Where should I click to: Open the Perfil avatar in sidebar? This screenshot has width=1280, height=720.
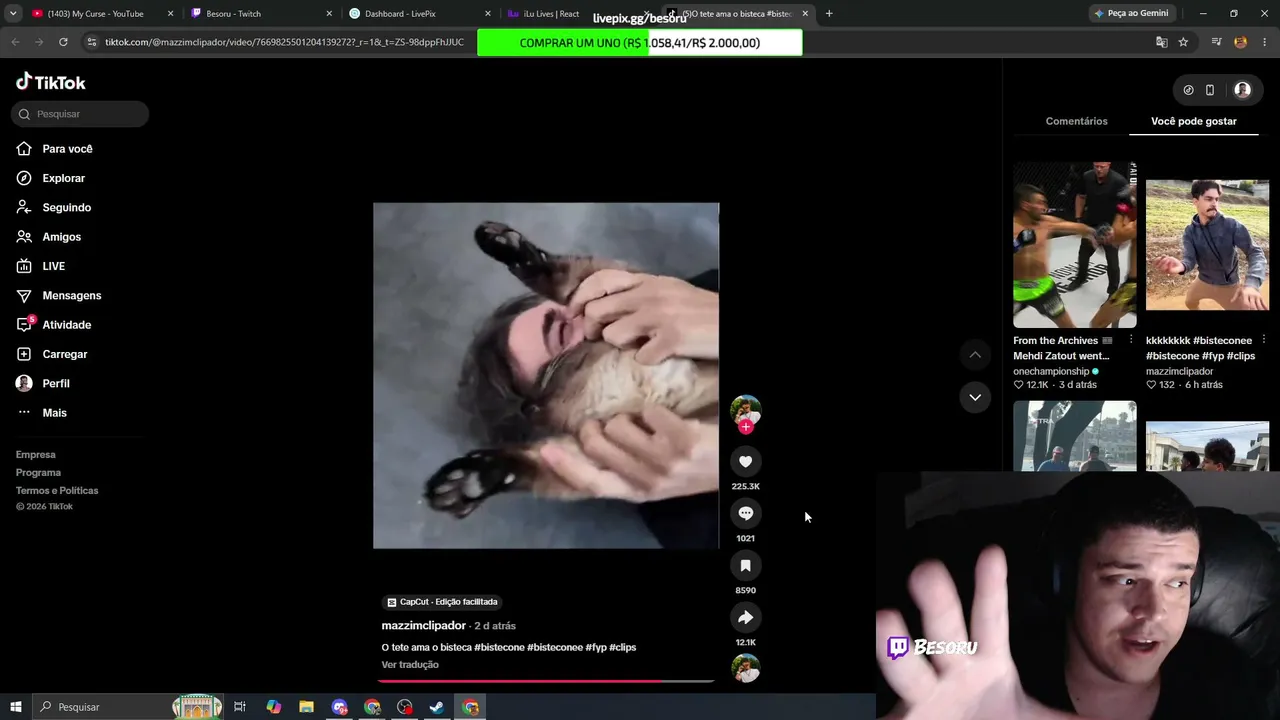coord(24,383)
